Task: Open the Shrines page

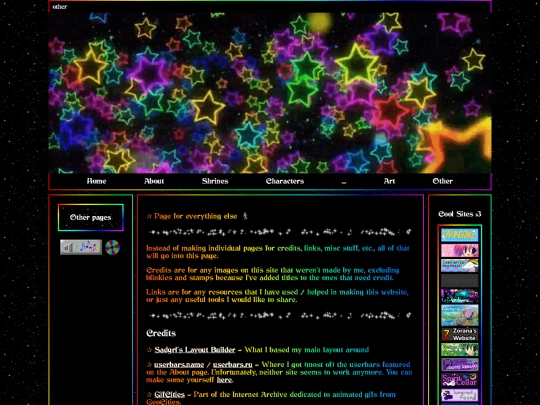Action: pos(215,181)
